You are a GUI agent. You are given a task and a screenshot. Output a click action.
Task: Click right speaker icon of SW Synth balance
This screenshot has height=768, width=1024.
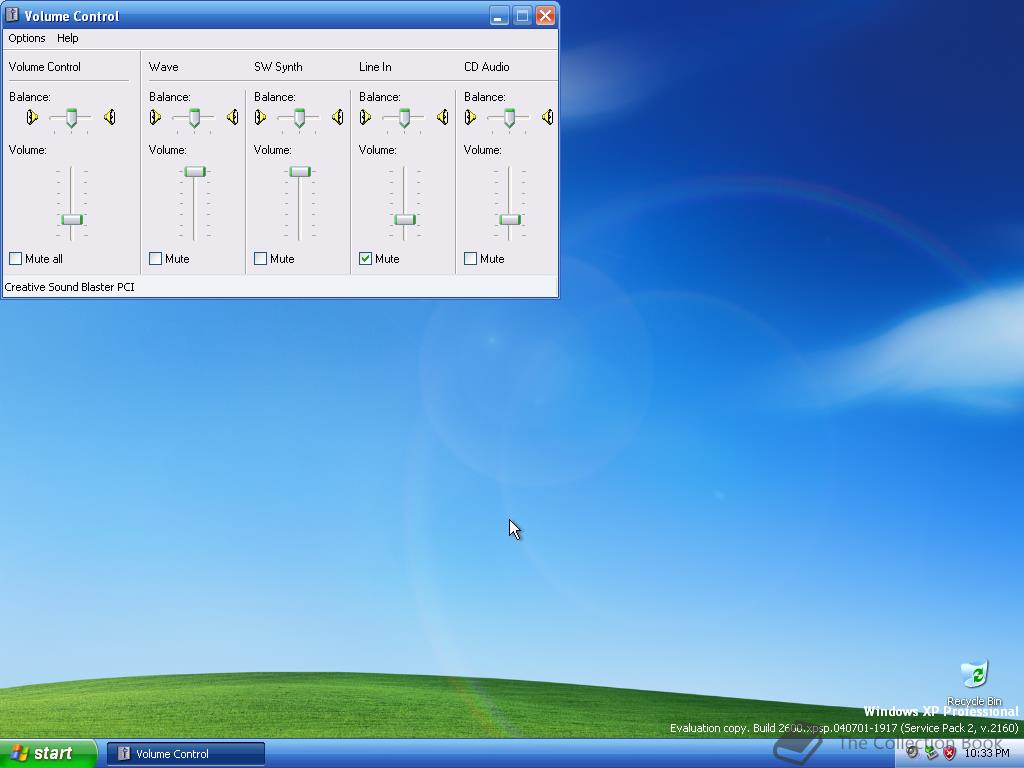pyautogui.click(x=338, y=118)
